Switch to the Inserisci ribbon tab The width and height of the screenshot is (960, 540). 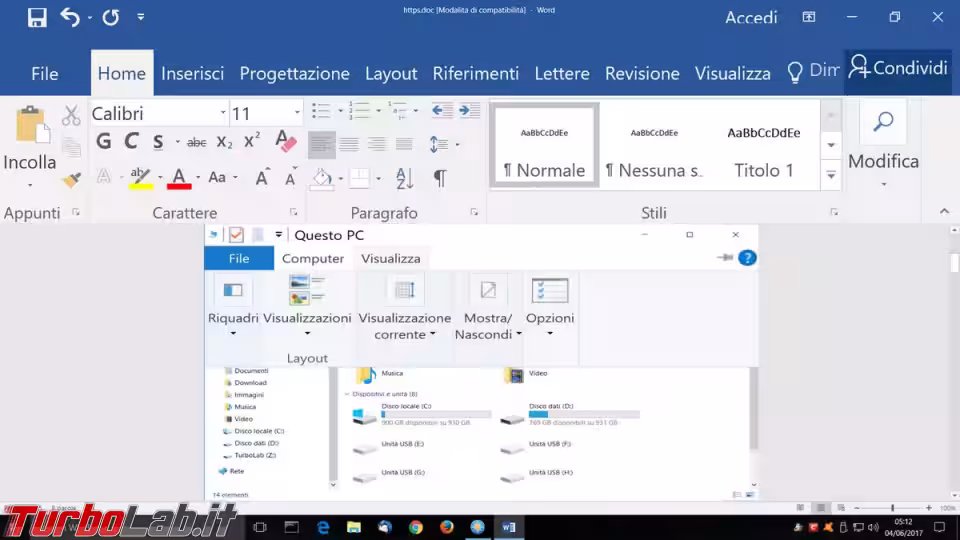[x=192, y=73]
